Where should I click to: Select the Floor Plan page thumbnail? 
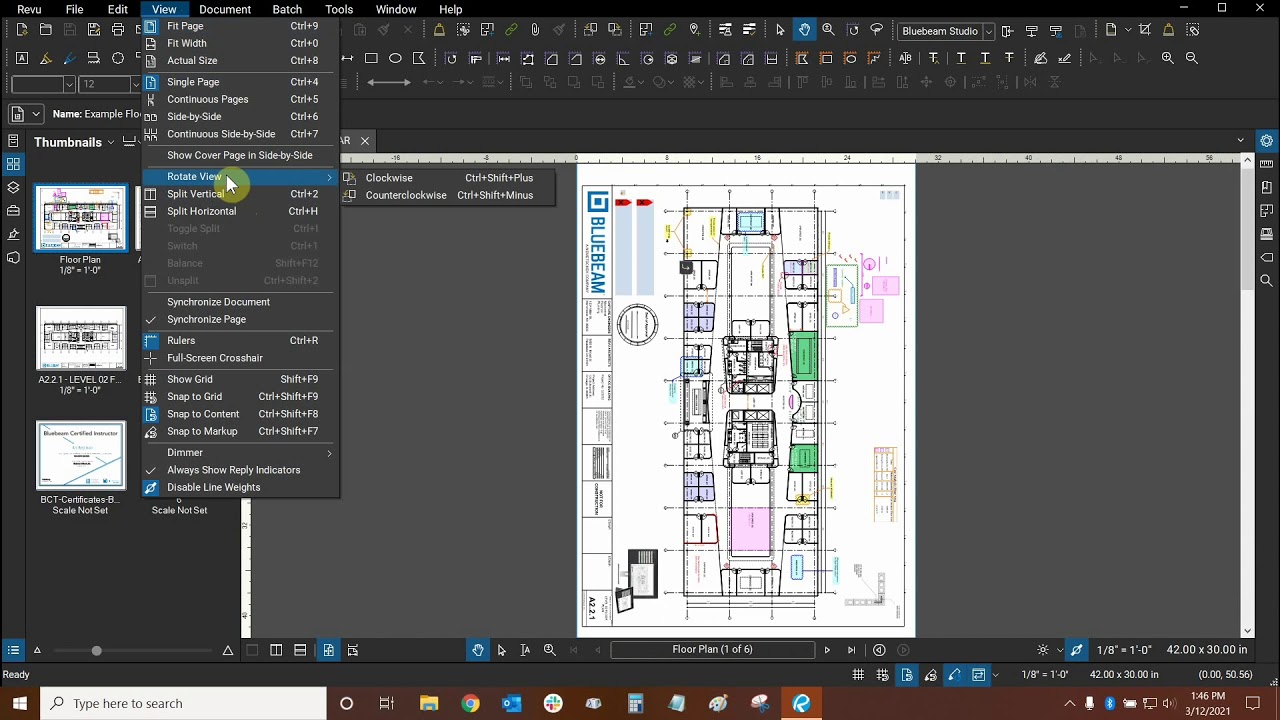click(81, 218)
